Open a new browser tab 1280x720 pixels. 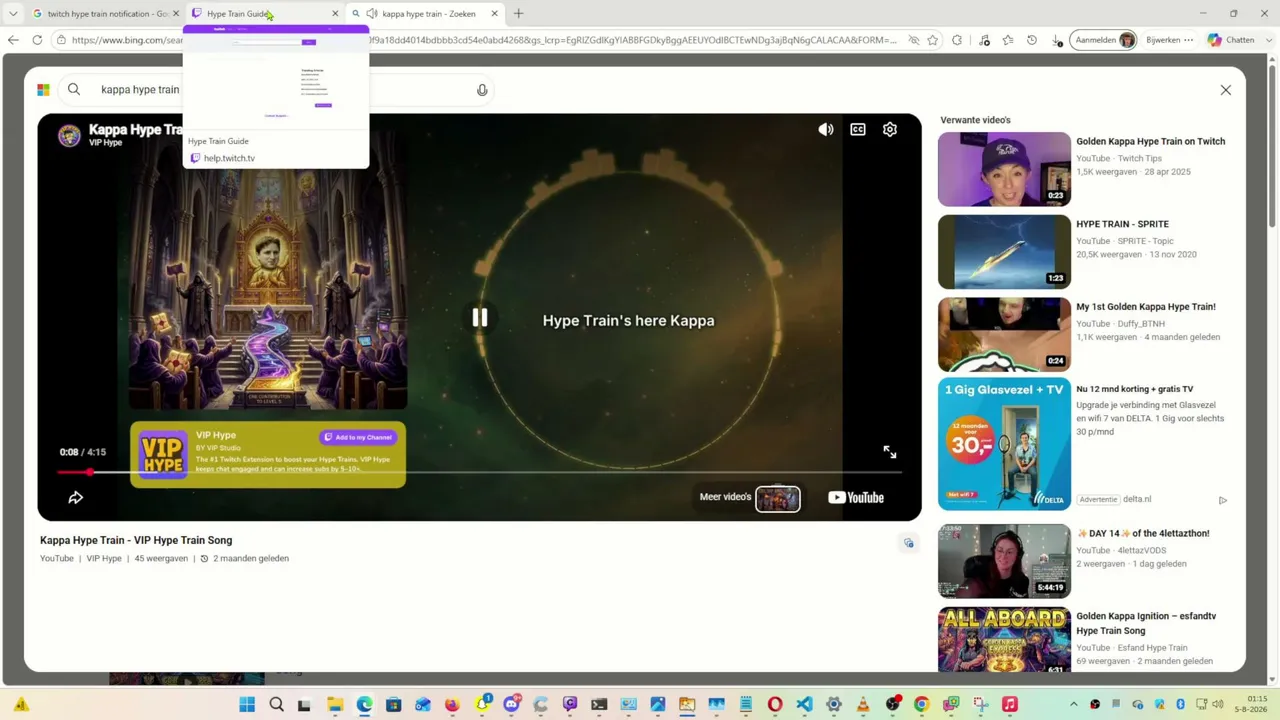pos(518,14)
